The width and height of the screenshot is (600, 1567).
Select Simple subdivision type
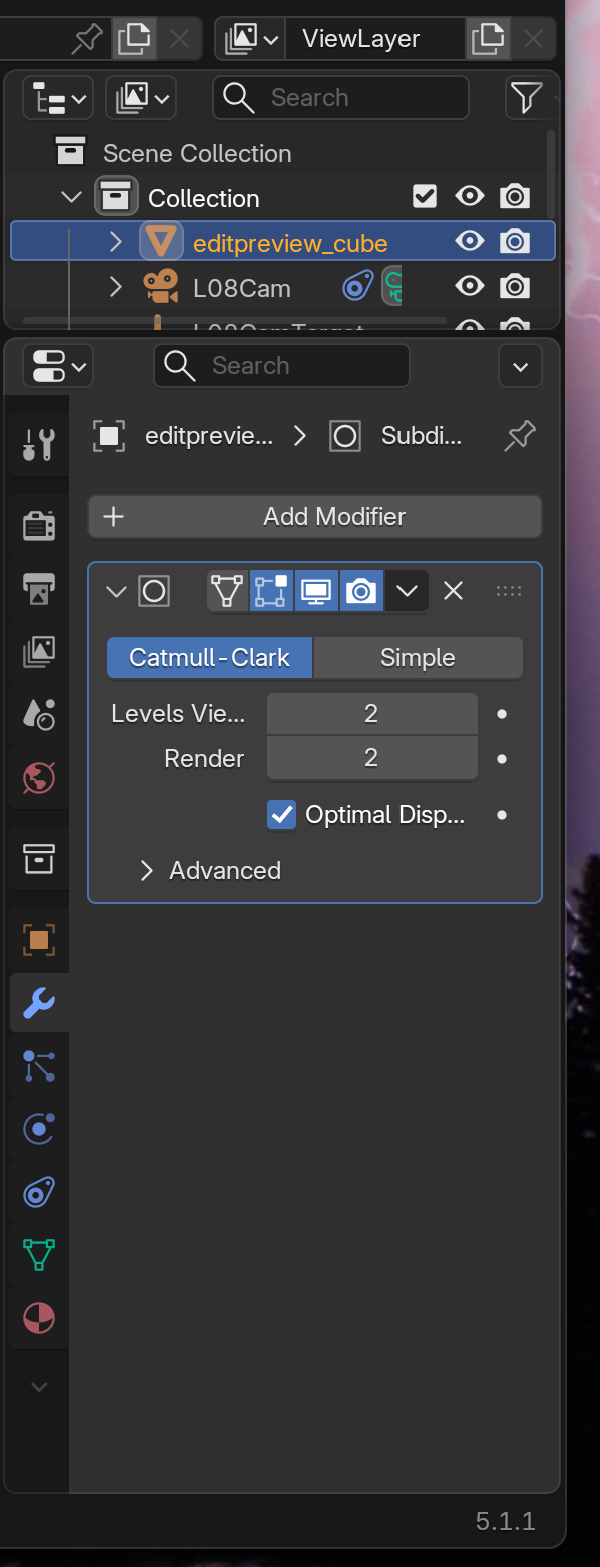coord(418,658)
